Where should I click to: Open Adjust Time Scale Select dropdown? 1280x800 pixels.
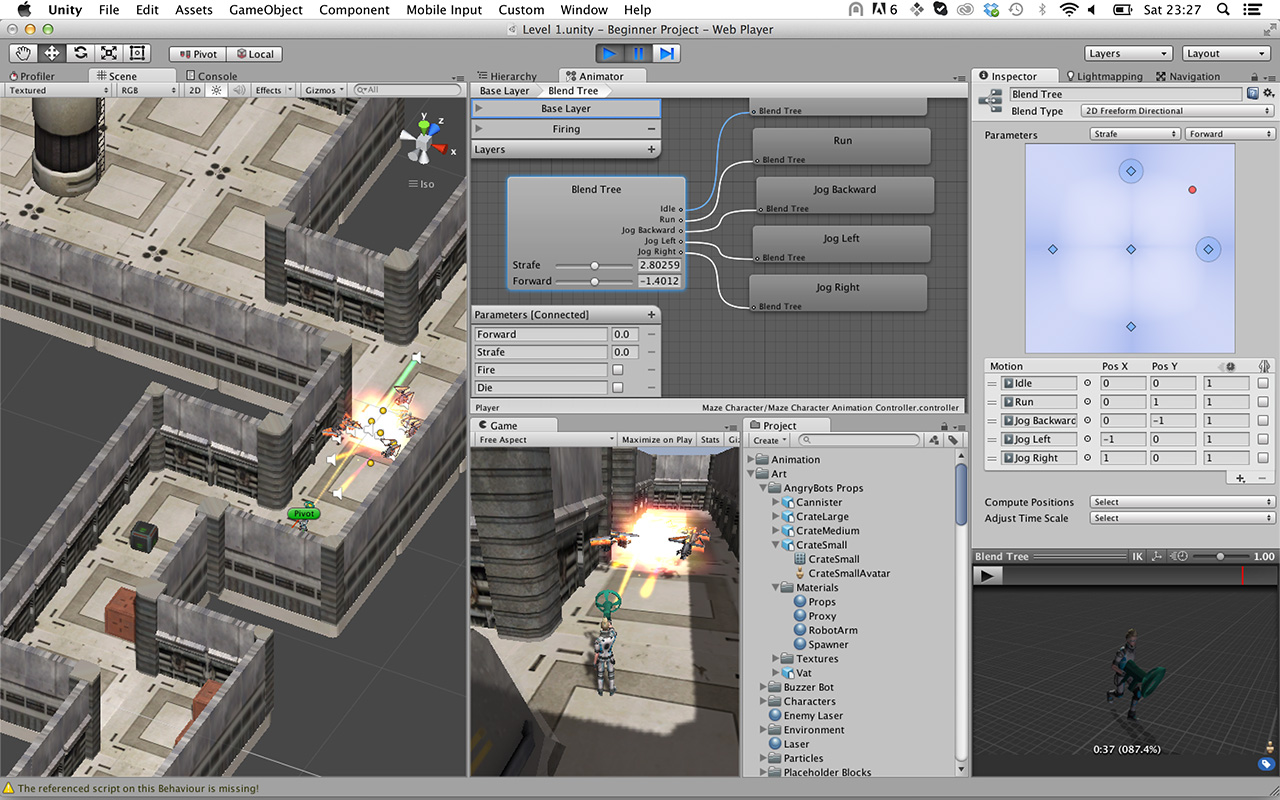point(1183,518)
